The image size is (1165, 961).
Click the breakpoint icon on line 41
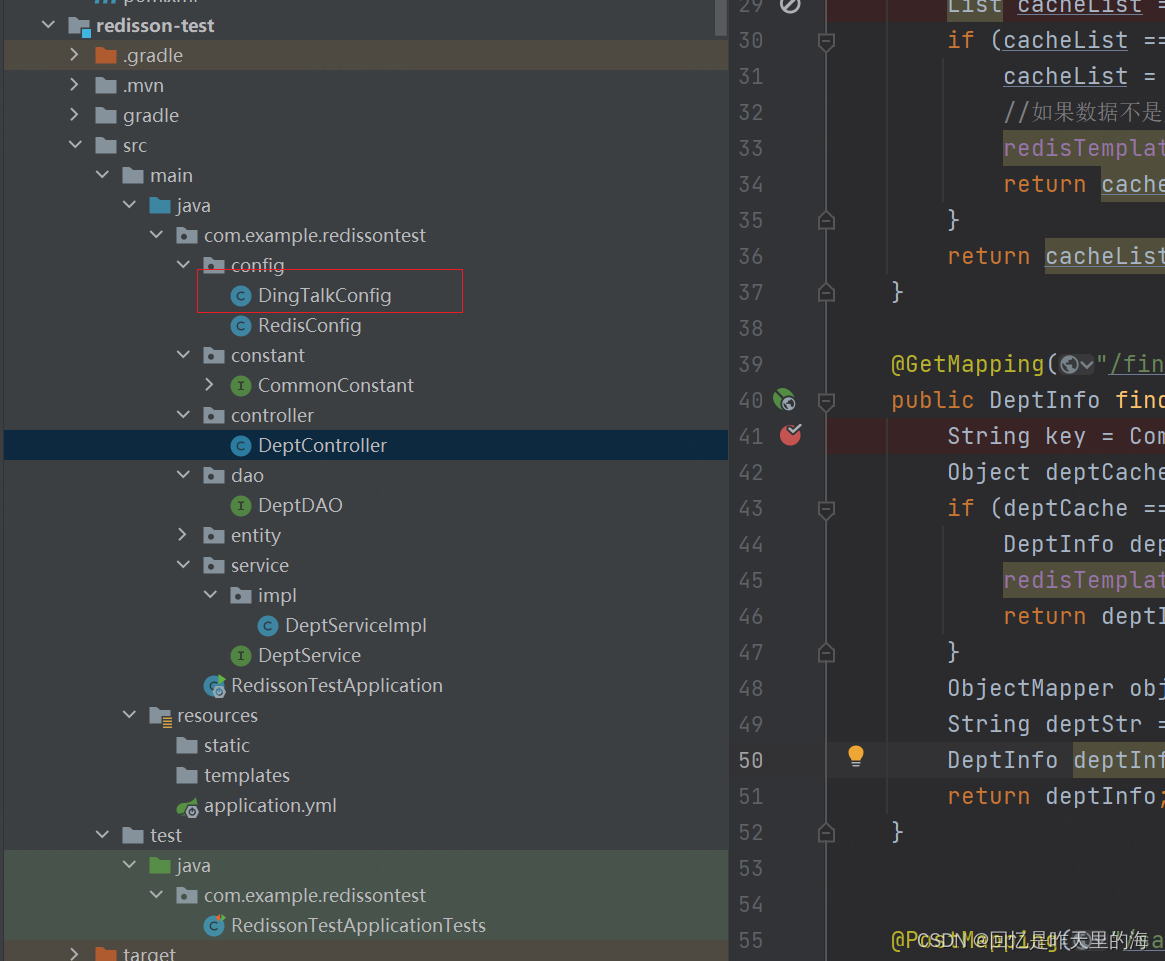click(x=791, y=435)
